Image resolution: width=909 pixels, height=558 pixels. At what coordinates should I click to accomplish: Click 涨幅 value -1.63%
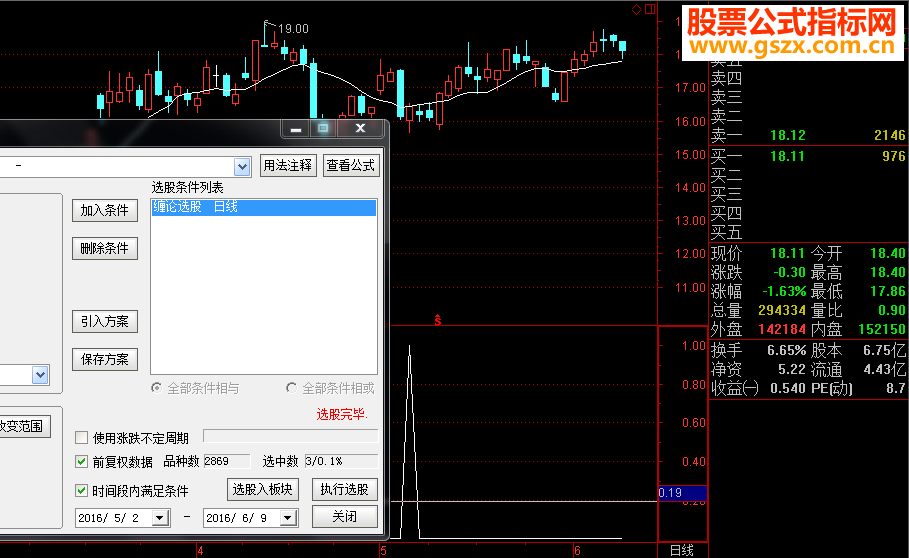coord(784,291)
